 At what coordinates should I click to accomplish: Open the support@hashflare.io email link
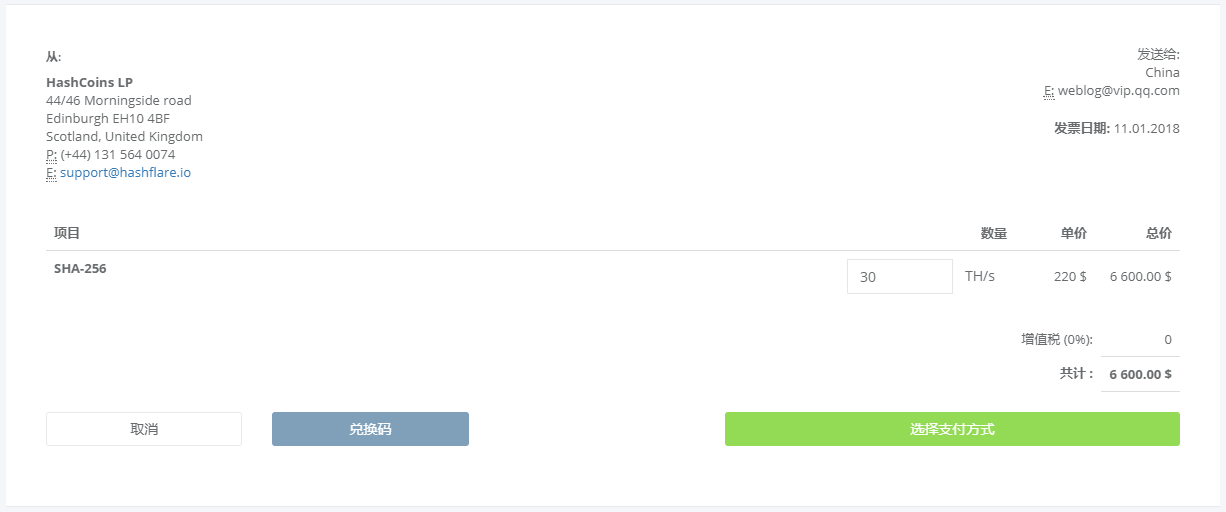pos(125,173)
